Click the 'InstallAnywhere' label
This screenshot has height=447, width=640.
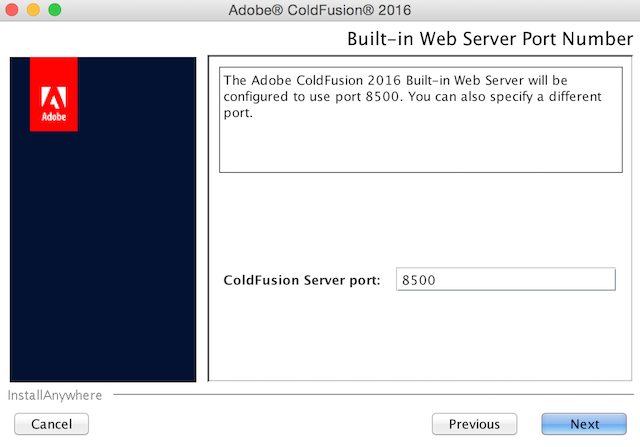click(x=55, y=395)
